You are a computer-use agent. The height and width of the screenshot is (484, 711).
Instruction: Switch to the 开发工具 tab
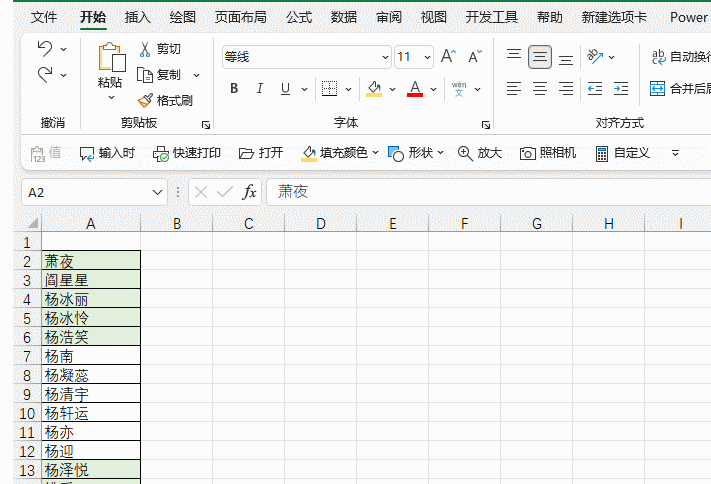point(492,17)
